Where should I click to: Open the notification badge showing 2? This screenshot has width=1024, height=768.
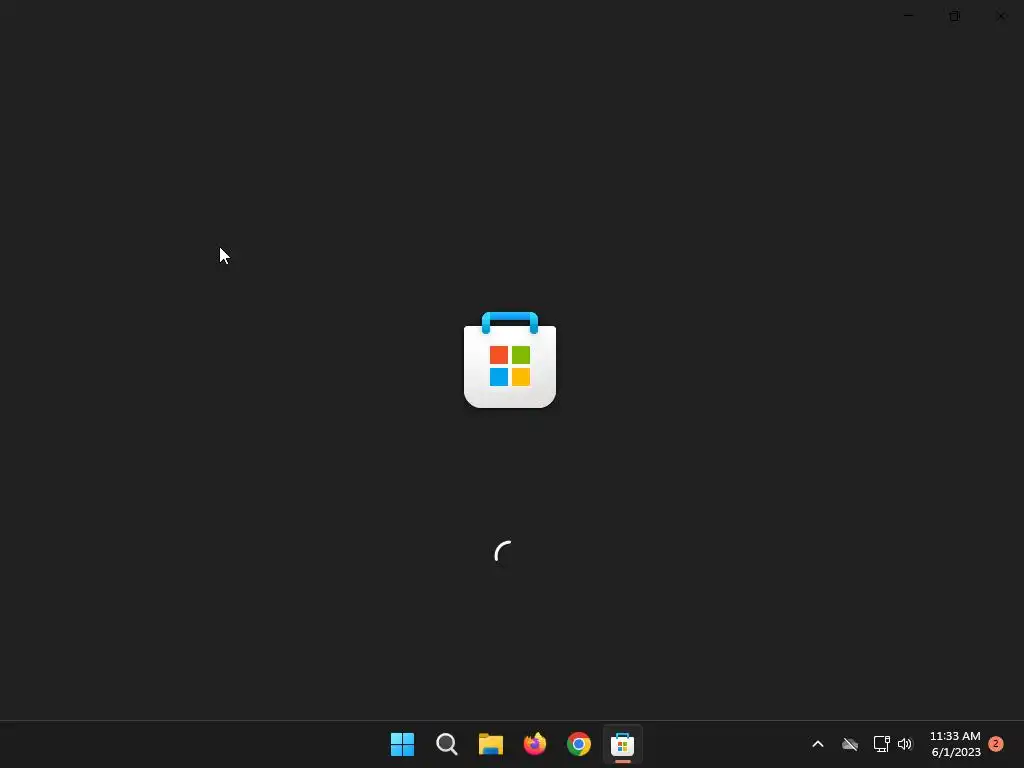pos(996,743)
